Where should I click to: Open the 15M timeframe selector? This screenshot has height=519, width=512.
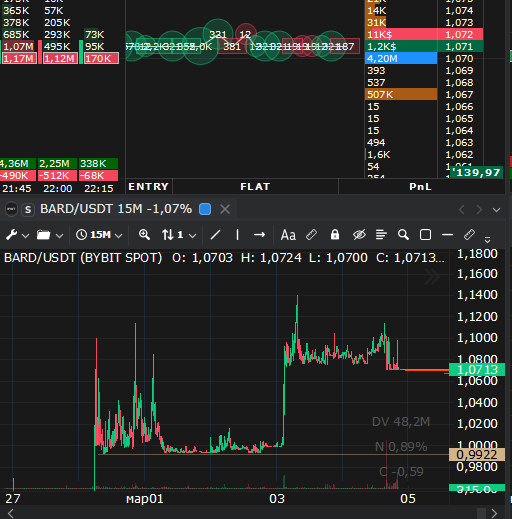[x=99, y=235]
